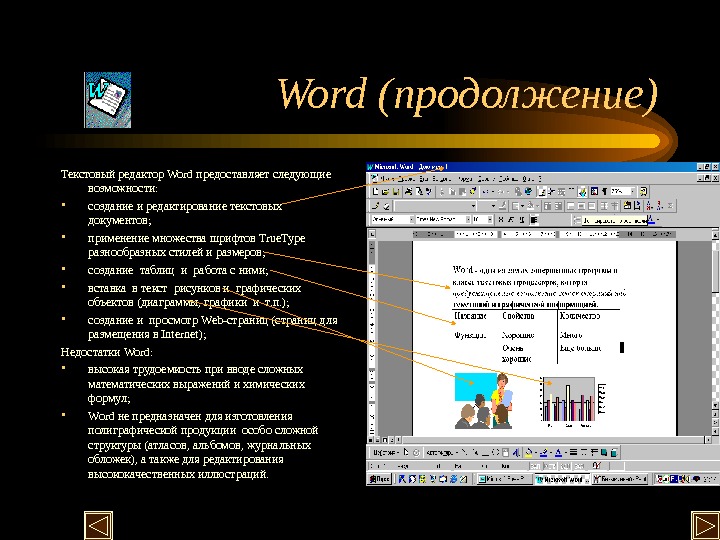Open the Вид menu in Word

(425, 179)
